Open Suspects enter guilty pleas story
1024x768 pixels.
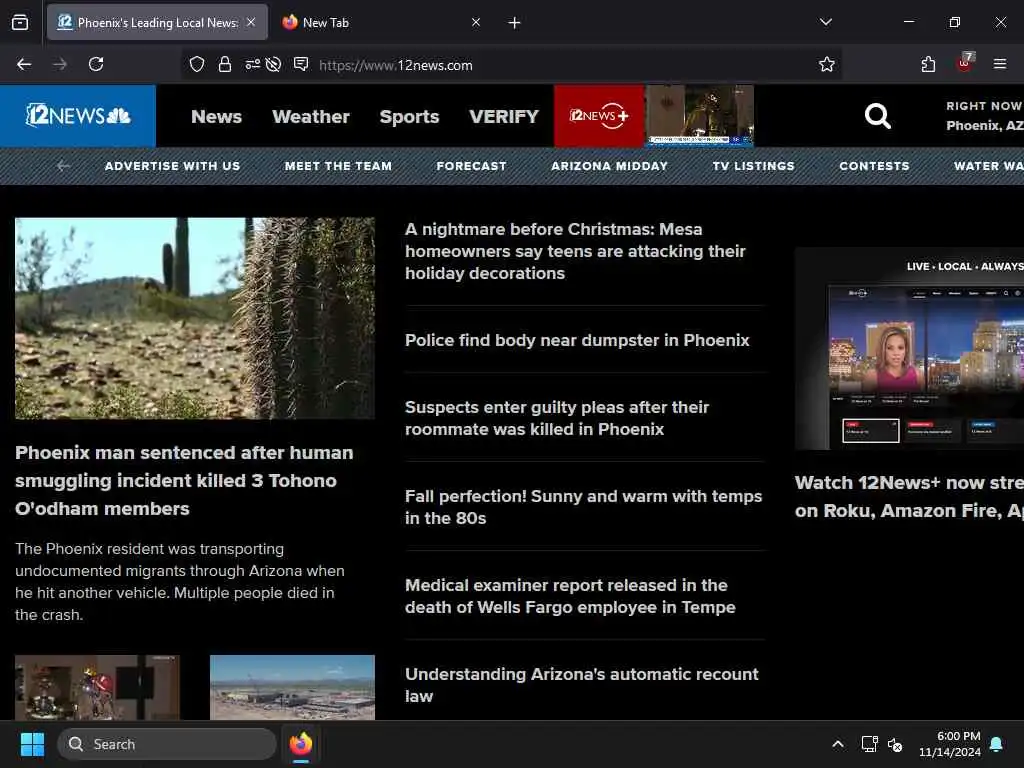[557, 418]
